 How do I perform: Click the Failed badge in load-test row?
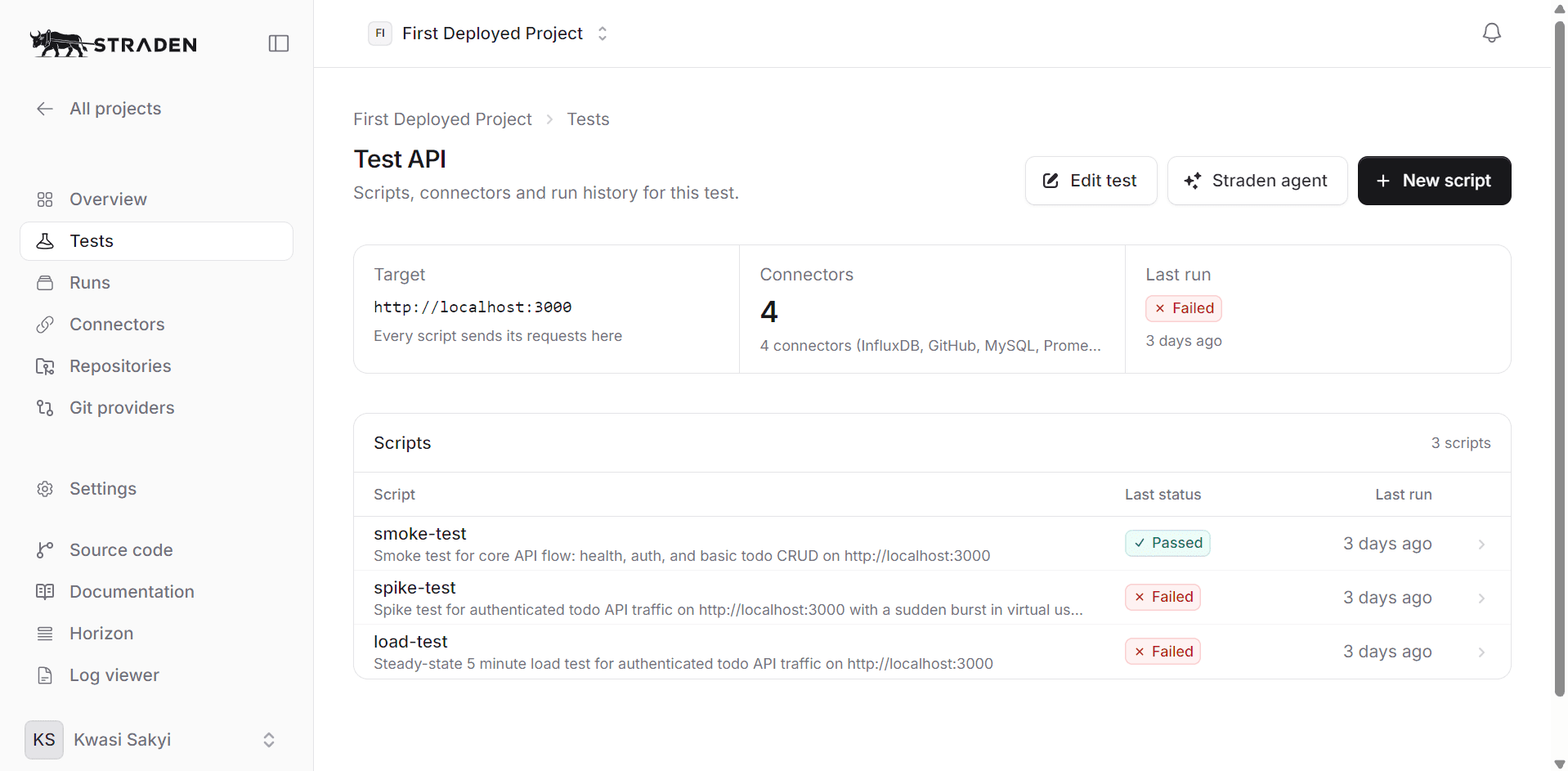pos(1163,652)
